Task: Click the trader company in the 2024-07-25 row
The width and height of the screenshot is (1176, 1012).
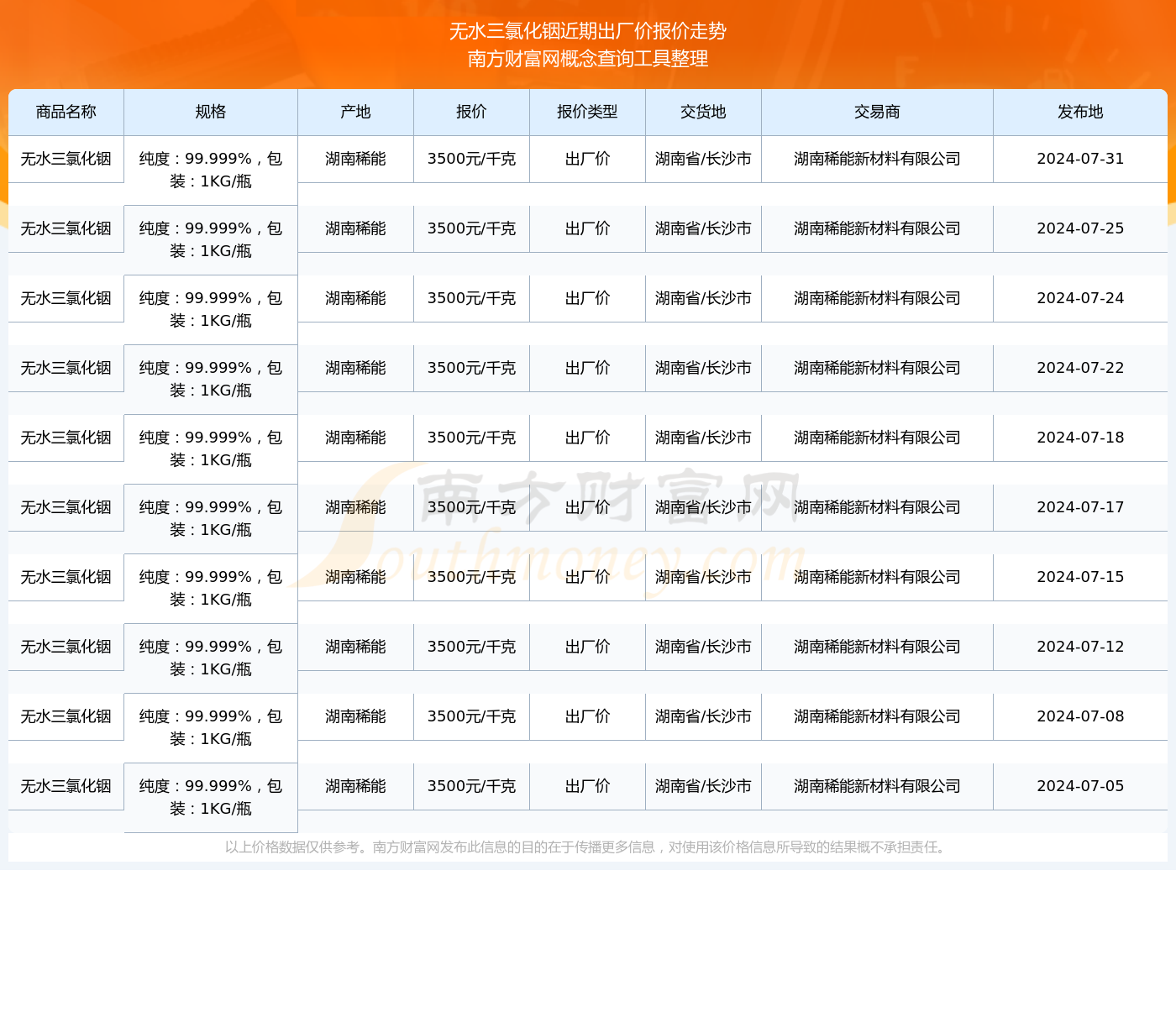Action: (878, 228)
